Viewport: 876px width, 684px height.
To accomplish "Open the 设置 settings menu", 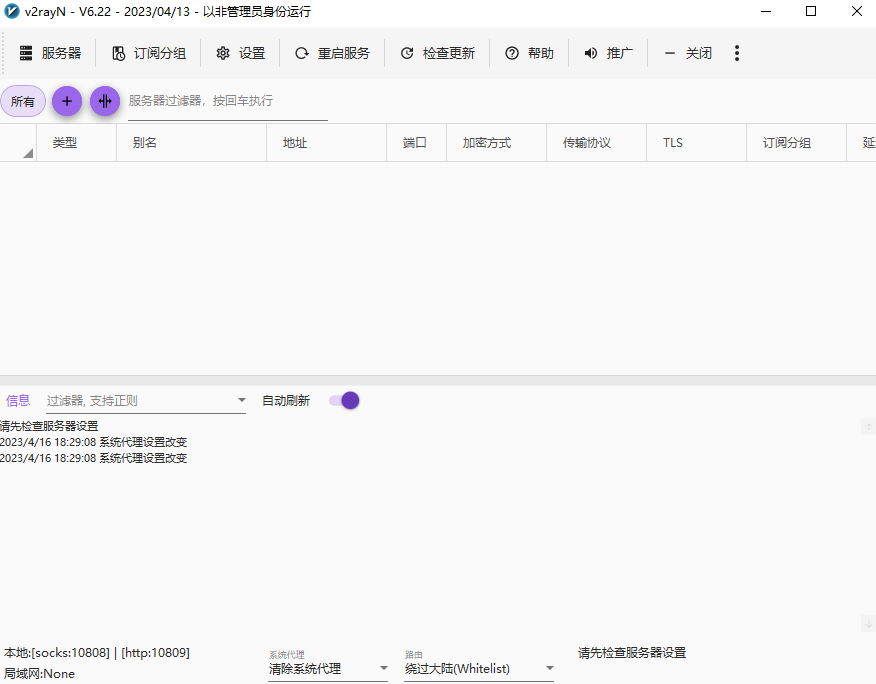I will click(x=240, y=53).
